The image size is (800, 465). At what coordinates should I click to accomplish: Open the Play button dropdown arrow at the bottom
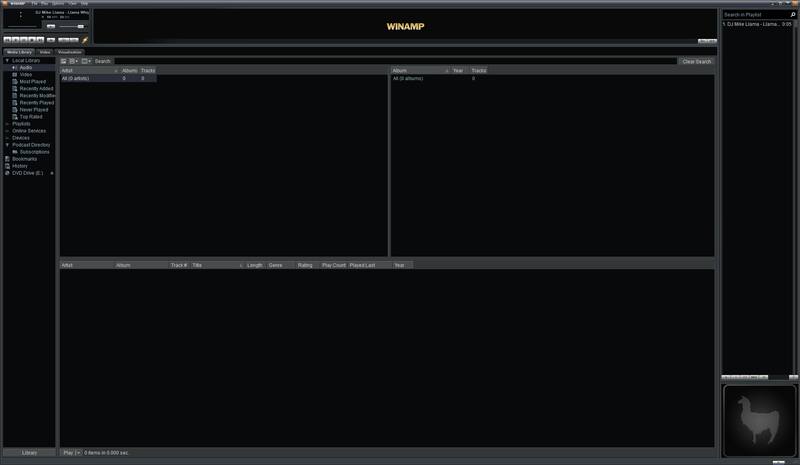[78, 453]
